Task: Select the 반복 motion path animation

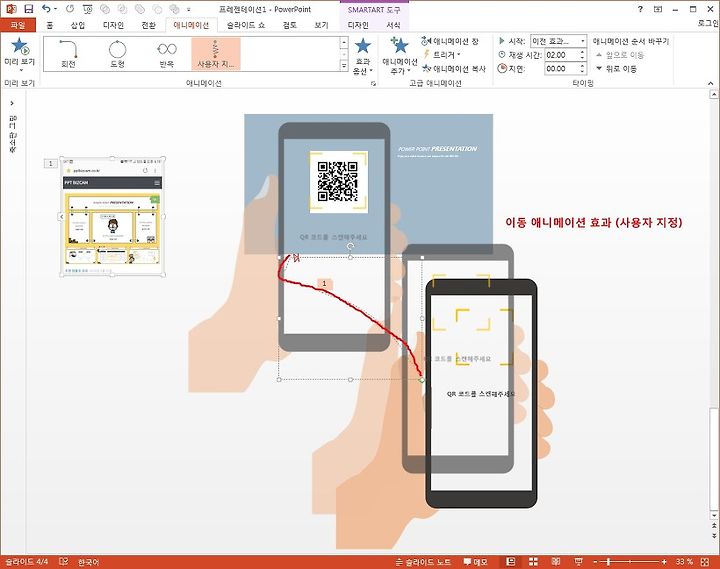Action: click(x=167, y=54)
